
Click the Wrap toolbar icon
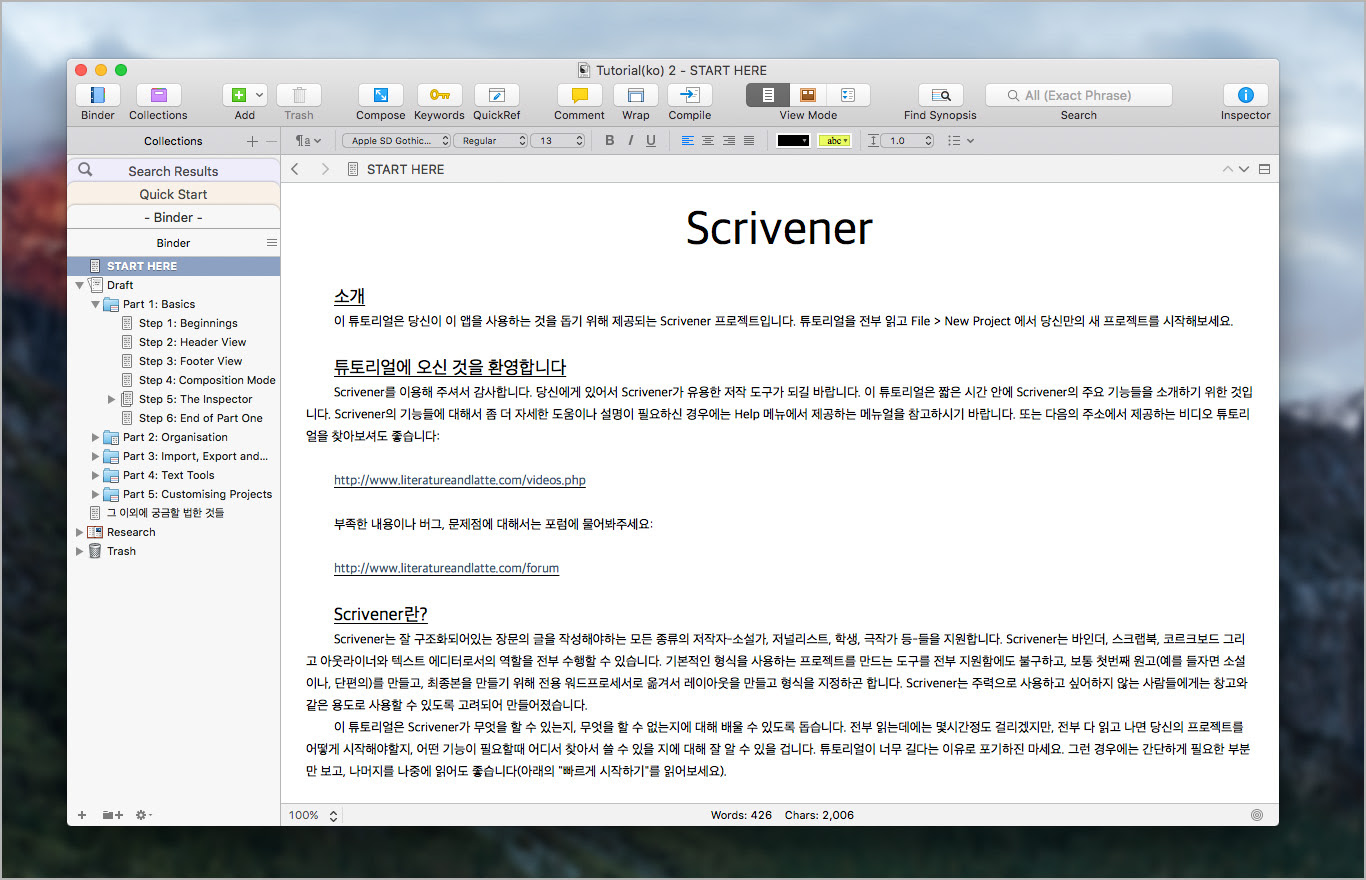click(635, 95)
